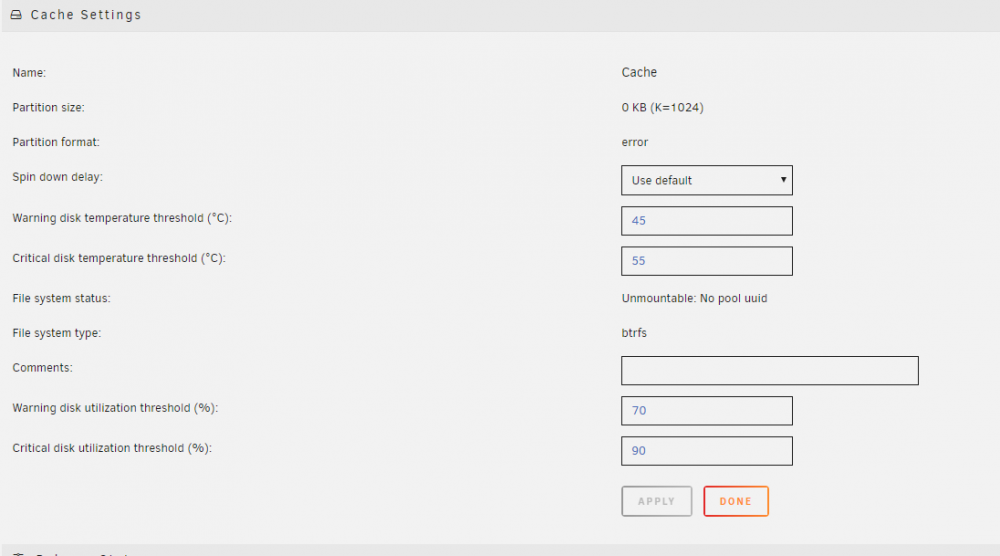Edit warning disk utilization threshold field
The height and width of the screenshot is (556, 1000).
707,411
